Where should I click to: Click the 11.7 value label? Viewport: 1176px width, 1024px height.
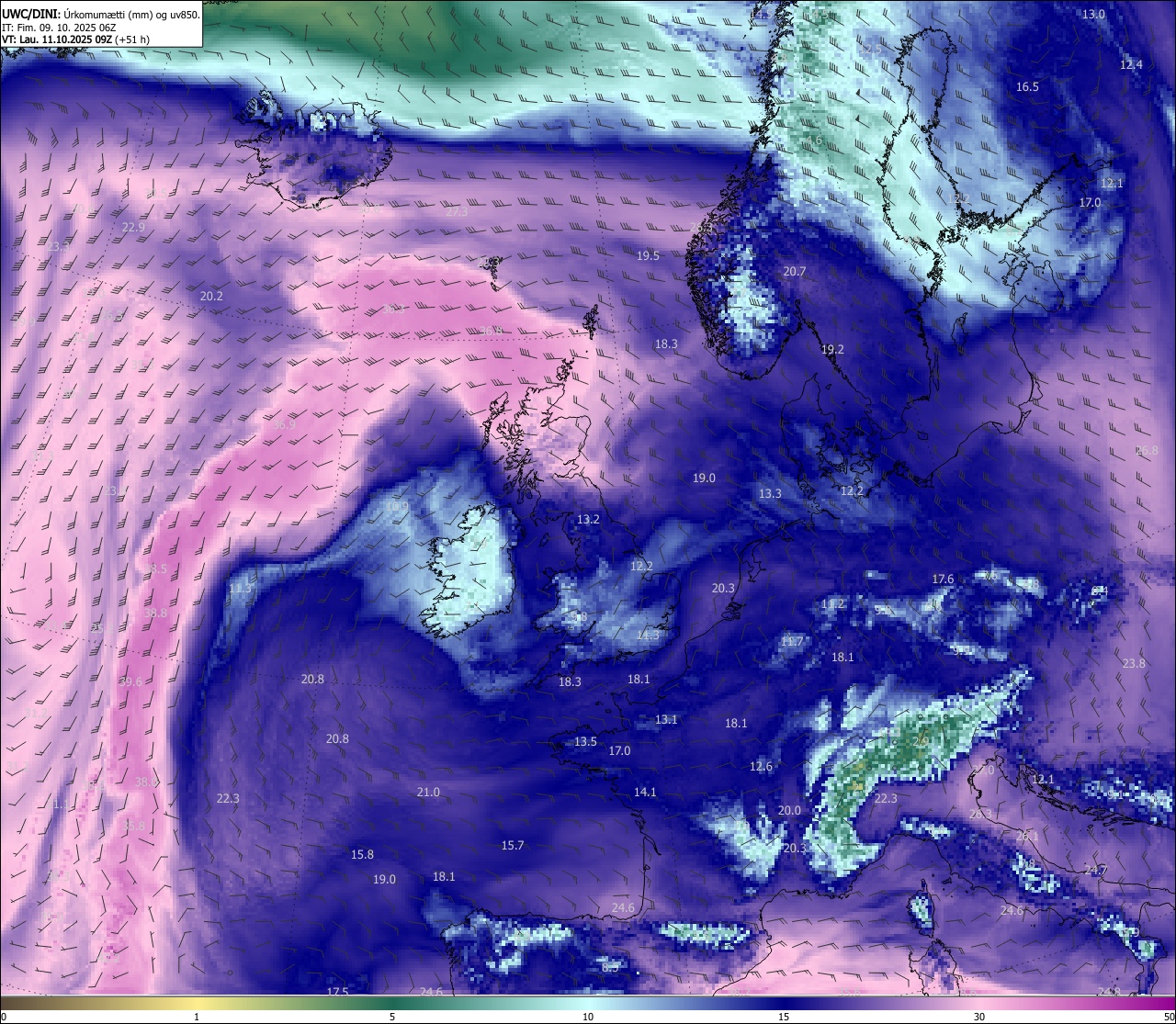coord(792,640)
